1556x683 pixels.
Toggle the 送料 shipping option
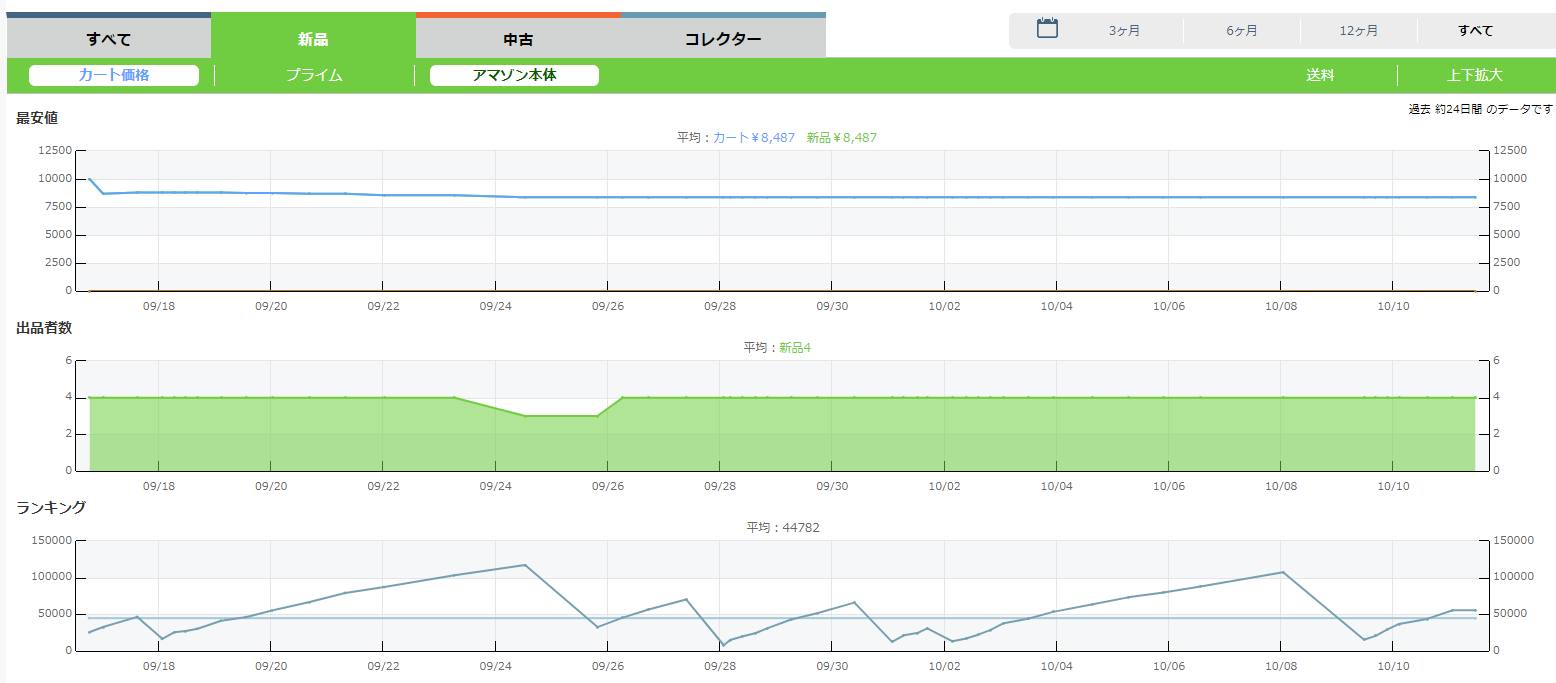[x=1320, y=75]
